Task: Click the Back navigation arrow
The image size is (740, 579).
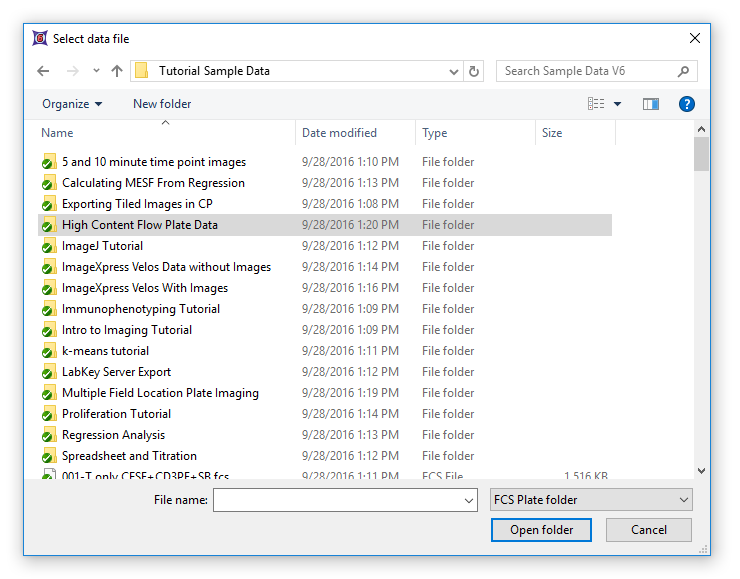Action: tap(43, 71)
